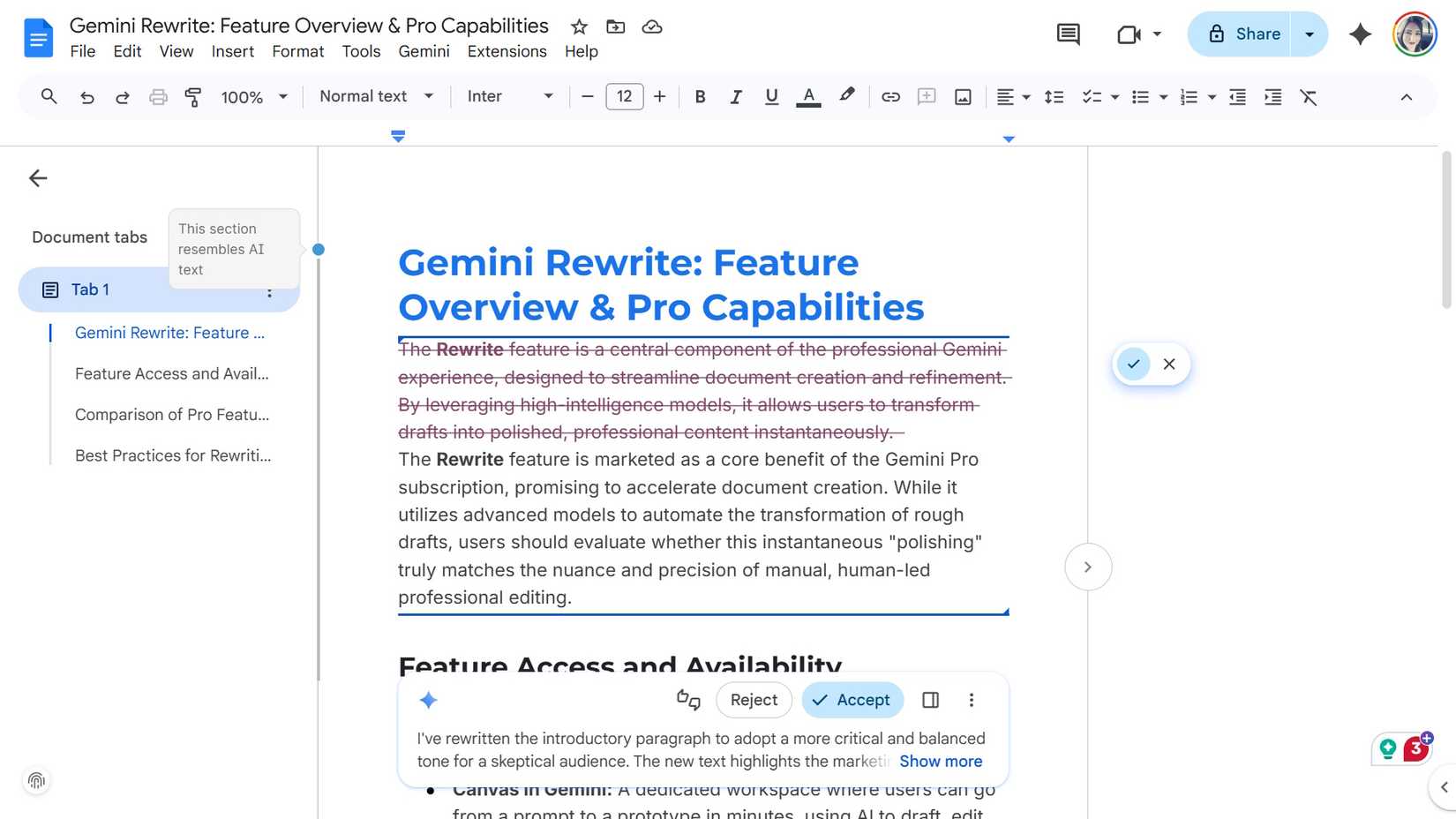This screenshot has width=1456, height=819.
Task: Open comment history icon
Action: [1067, 34]
